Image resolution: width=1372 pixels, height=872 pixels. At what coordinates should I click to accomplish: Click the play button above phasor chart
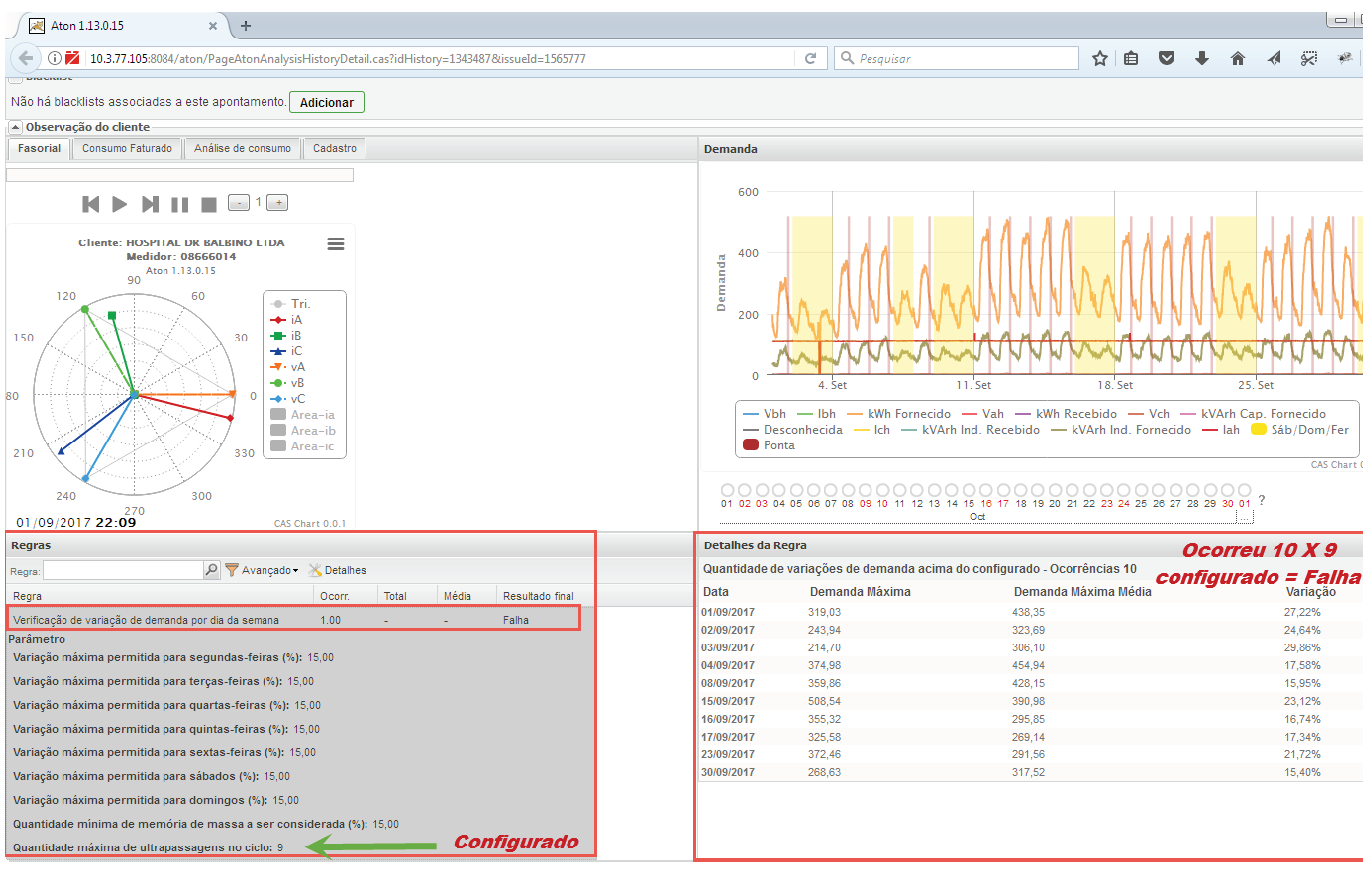tap(120, 204)
